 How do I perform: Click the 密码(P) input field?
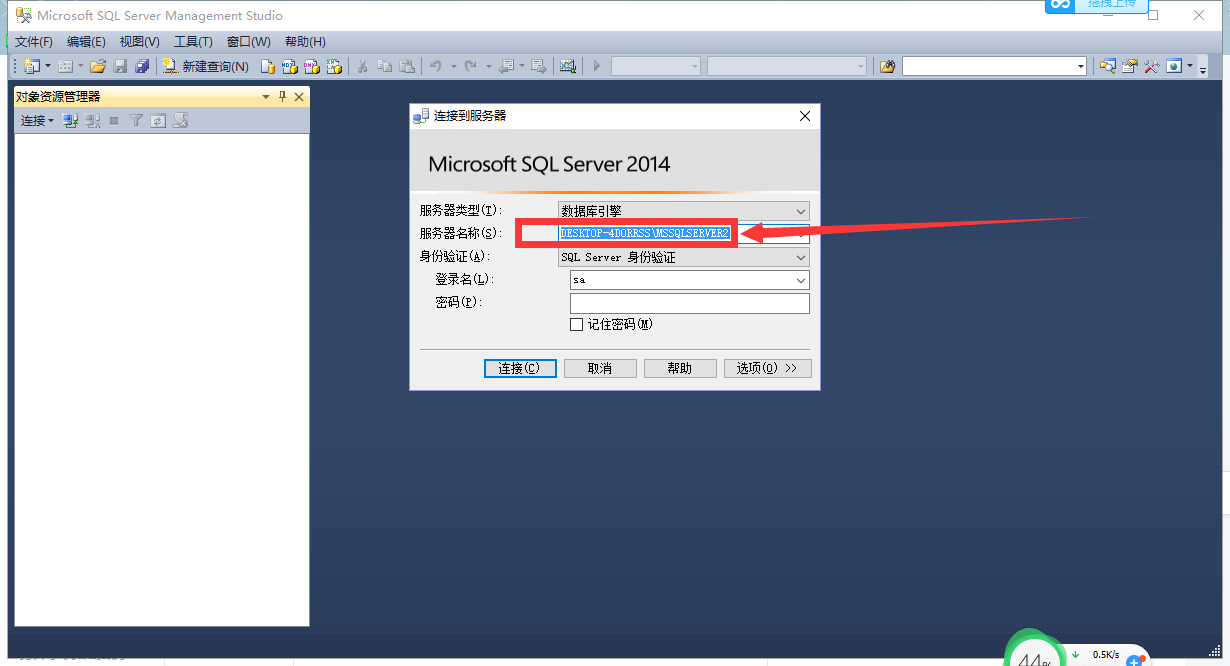pos(689,303)
